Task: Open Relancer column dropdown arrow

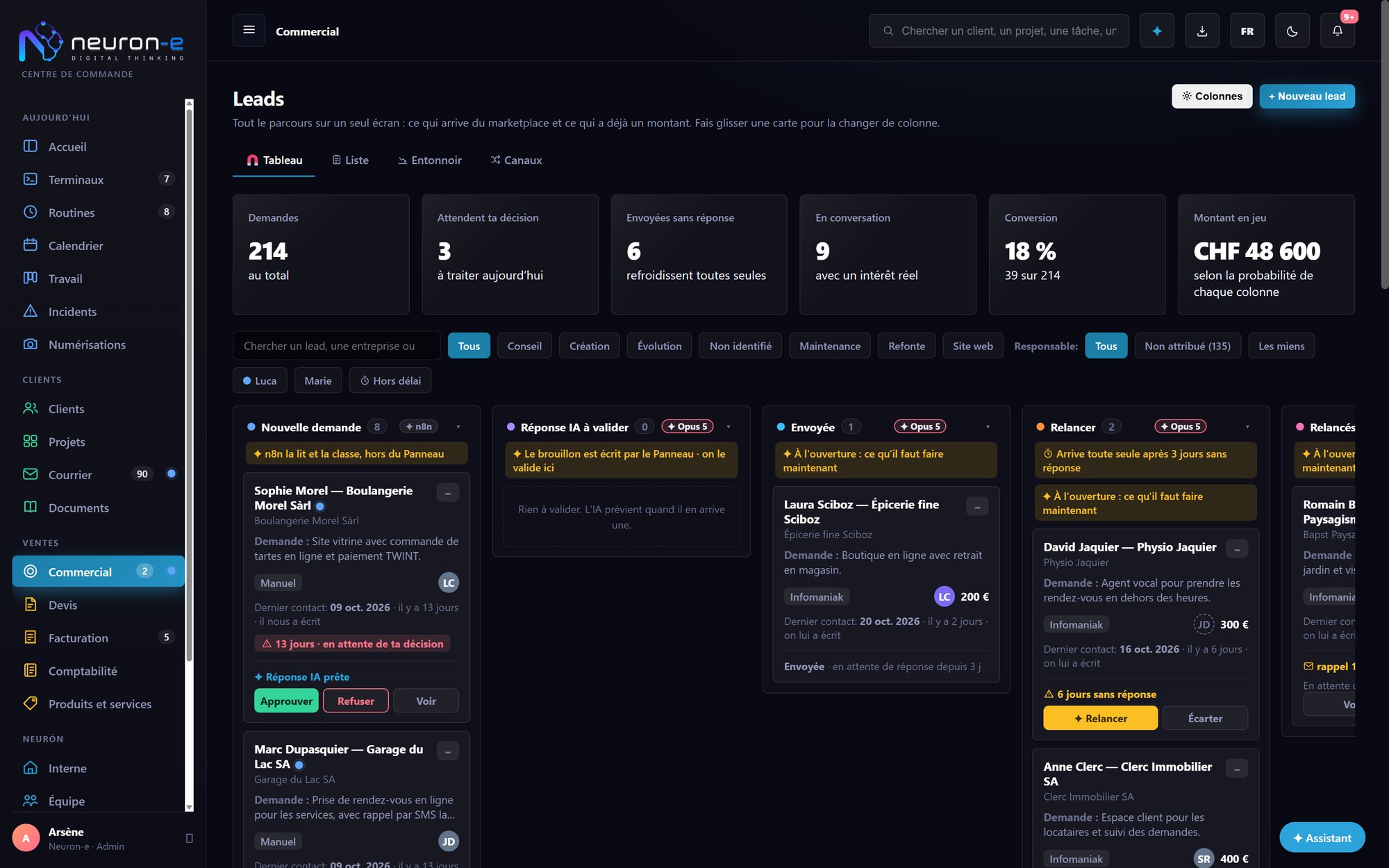Action: coord(1247,427)
